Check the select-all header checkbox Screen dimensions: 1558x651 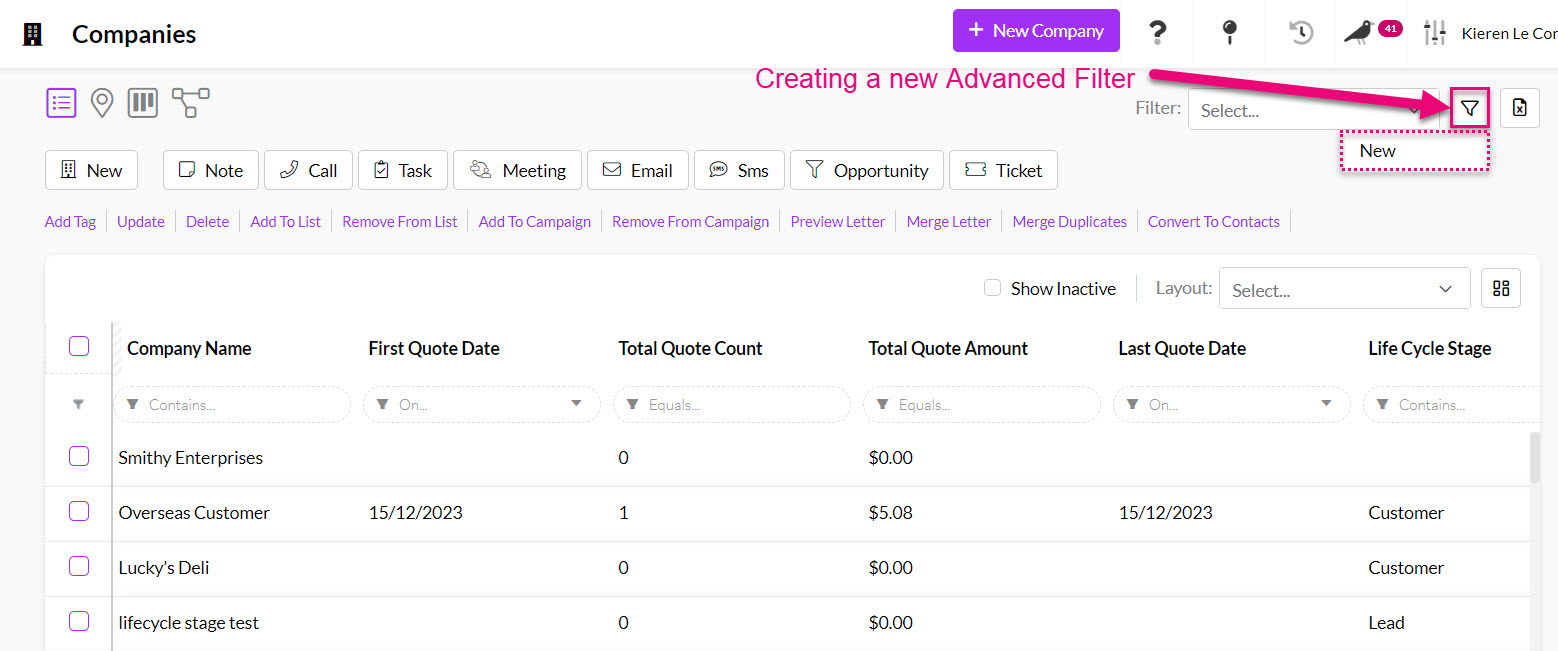(79, 347)
